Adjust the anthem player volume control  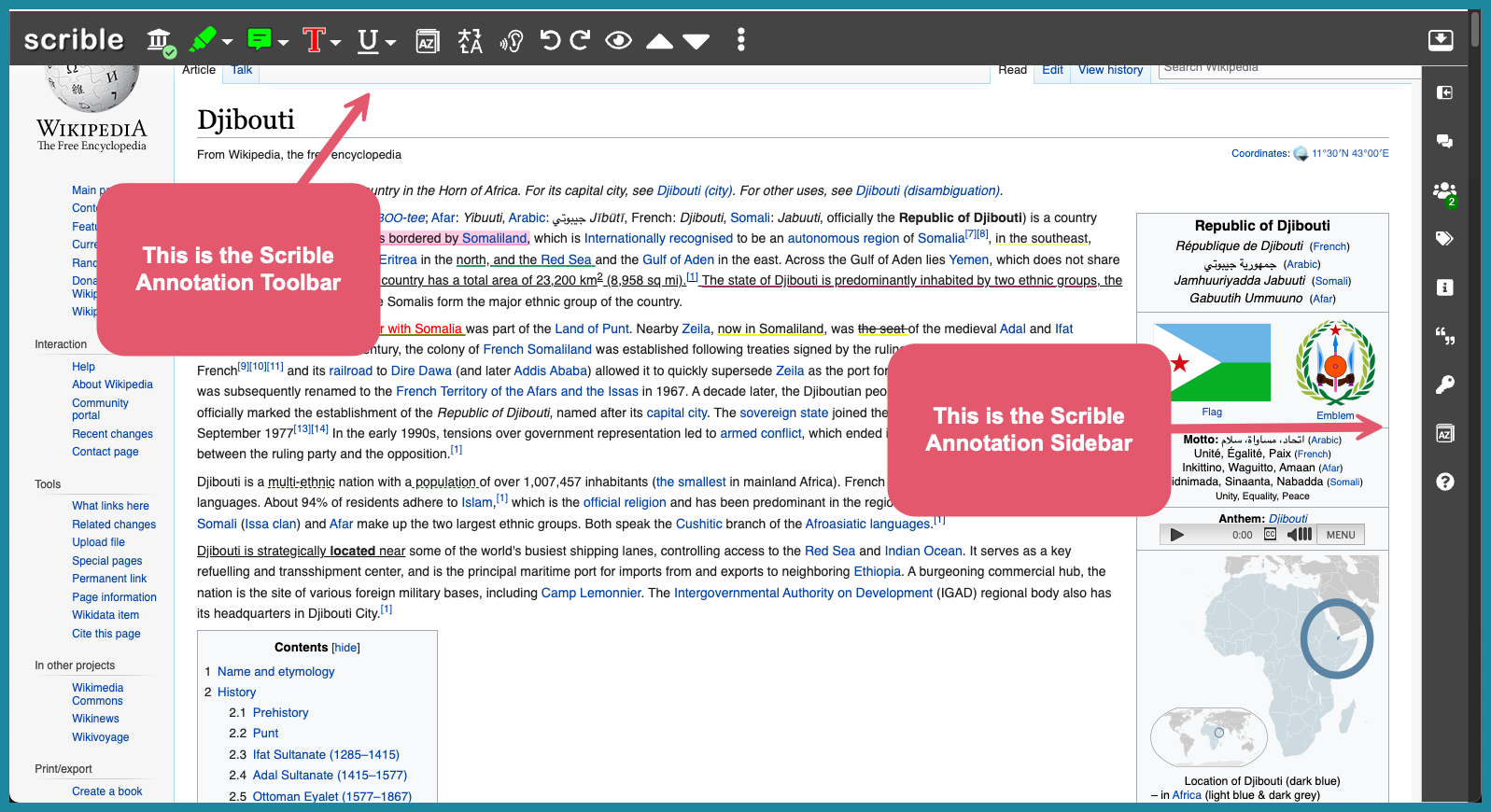tap(1300, 535)
